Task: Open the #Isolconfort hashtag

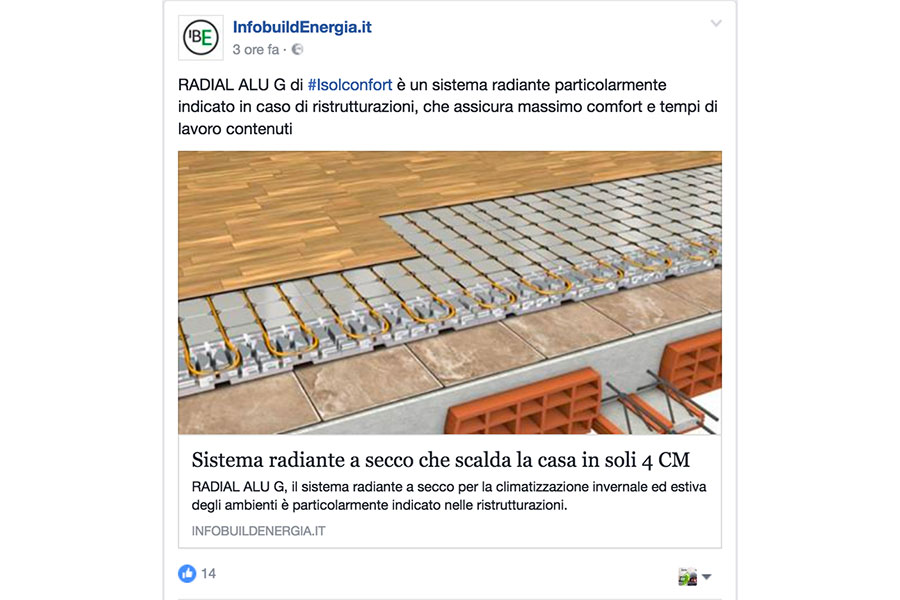Action: click(x=350, y=85)
